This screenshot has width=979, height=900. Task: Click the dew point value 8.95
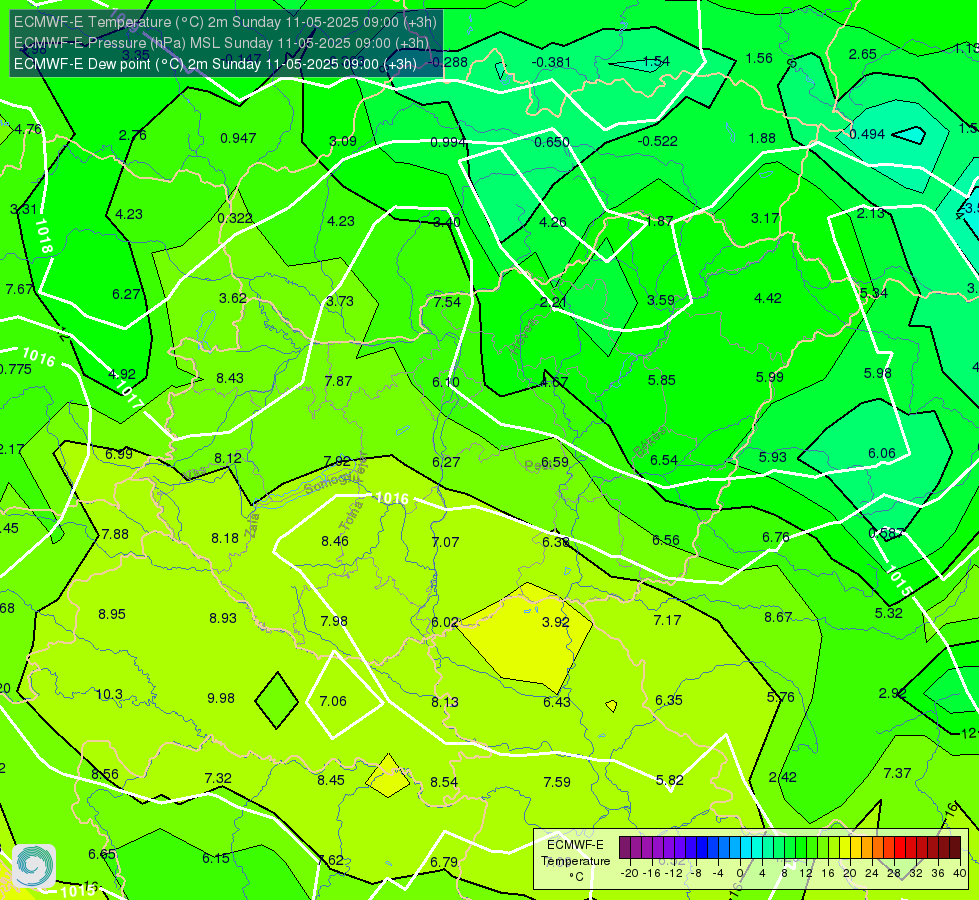click(112, 614)
